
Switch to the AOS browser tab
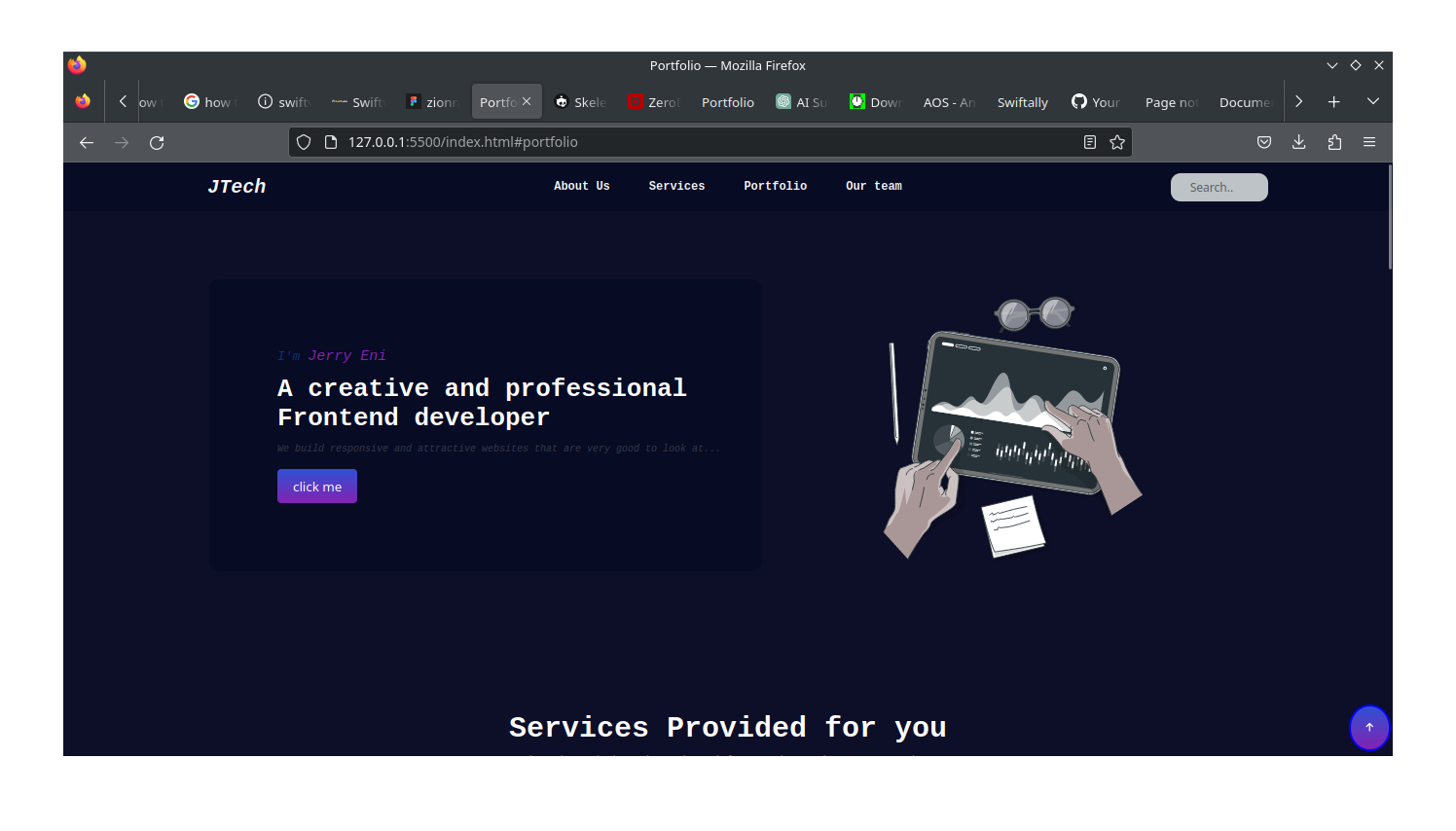[x=948, y=102]
